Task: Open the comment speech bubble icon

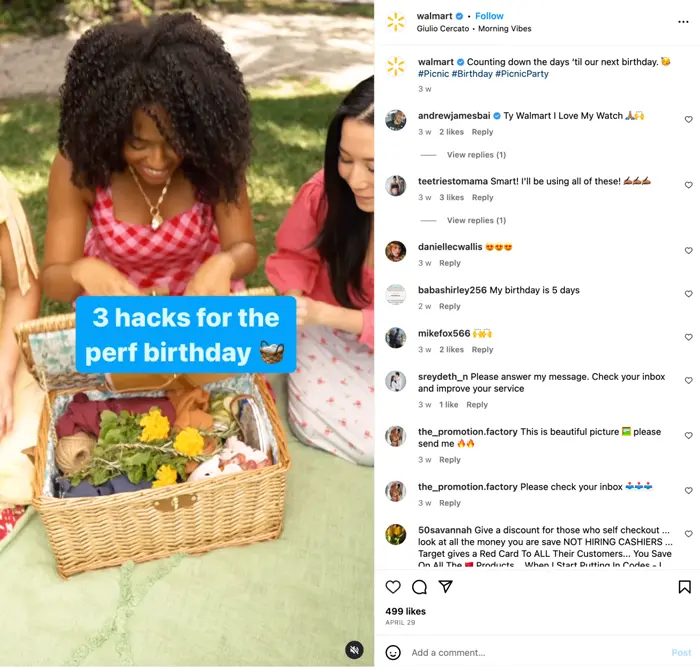Action: click(x=419, y=587)
